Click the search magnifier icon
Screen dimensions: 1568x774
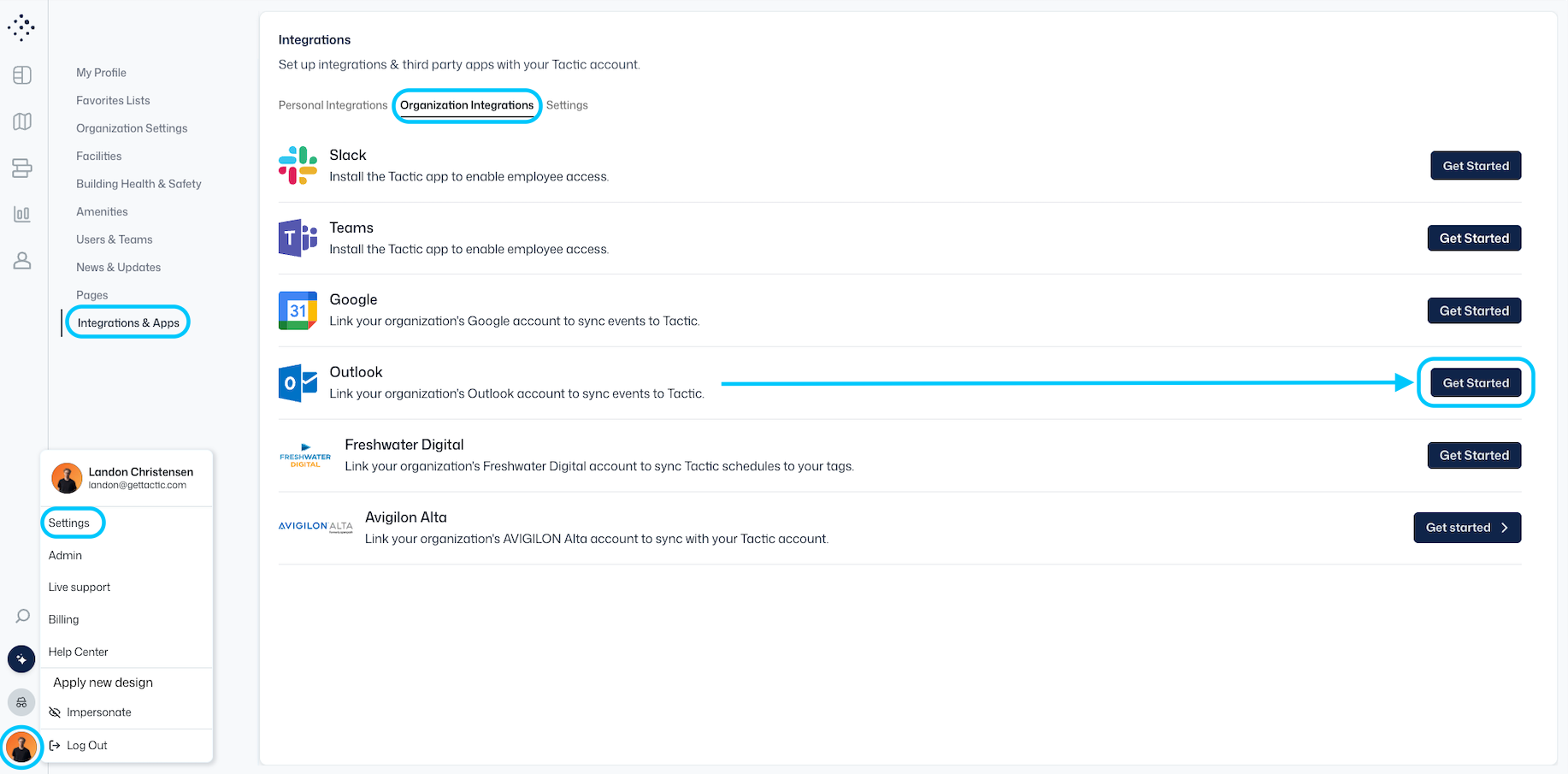click(23, 616)
